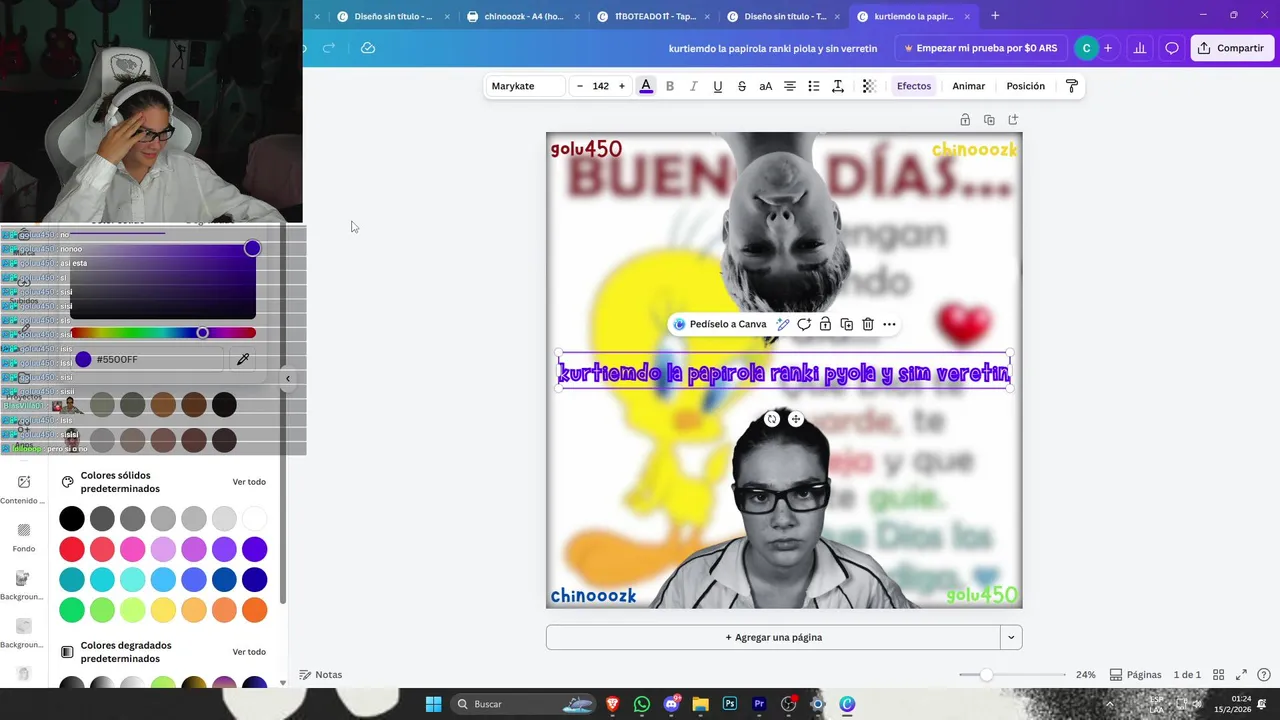Open the Fondo sidebar option
Viewport: 1280px width, 720px height.
[x=24, y=537]
